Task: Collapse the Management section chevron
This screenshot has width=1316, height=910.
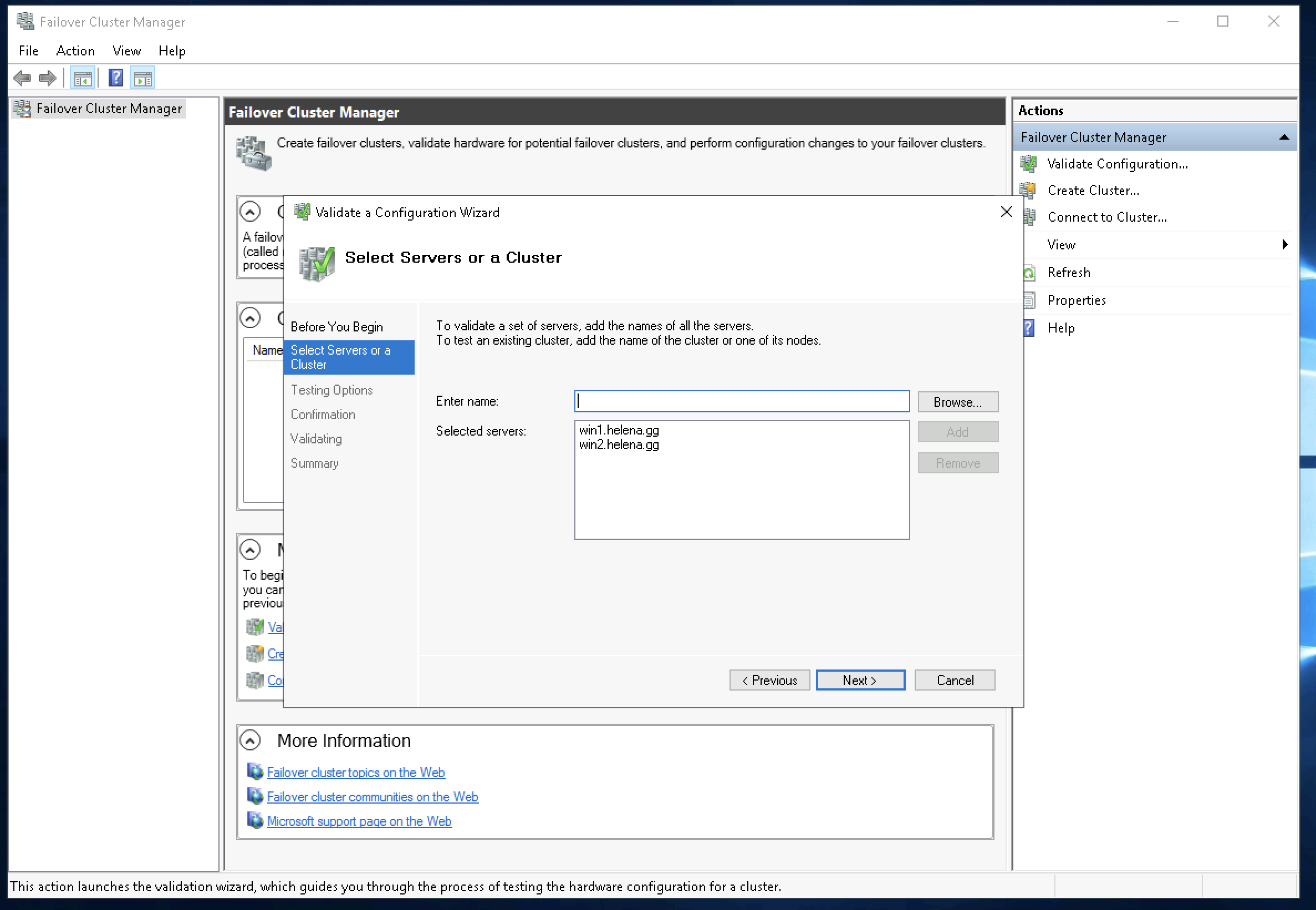Action: point(251,550)
